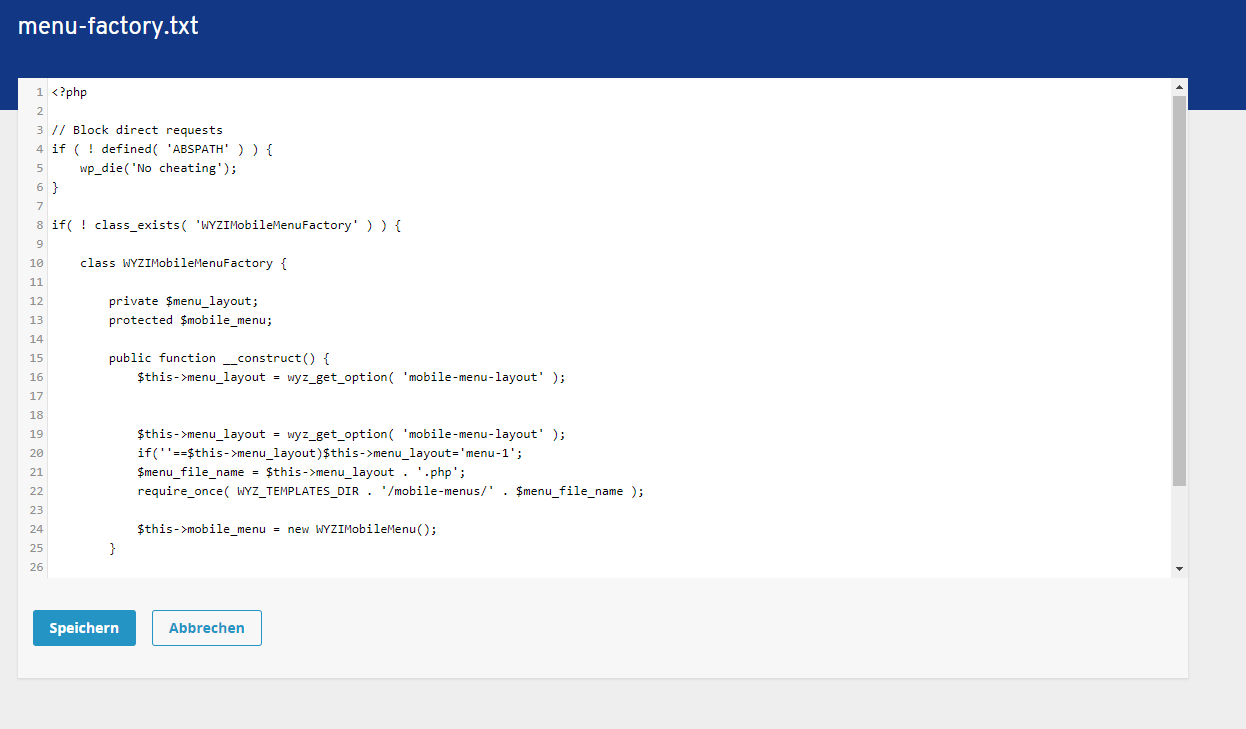Click the scrollbar up arrow icon
The width and height of the screenshot is (1246, 729).
[x=1179, y=86]
